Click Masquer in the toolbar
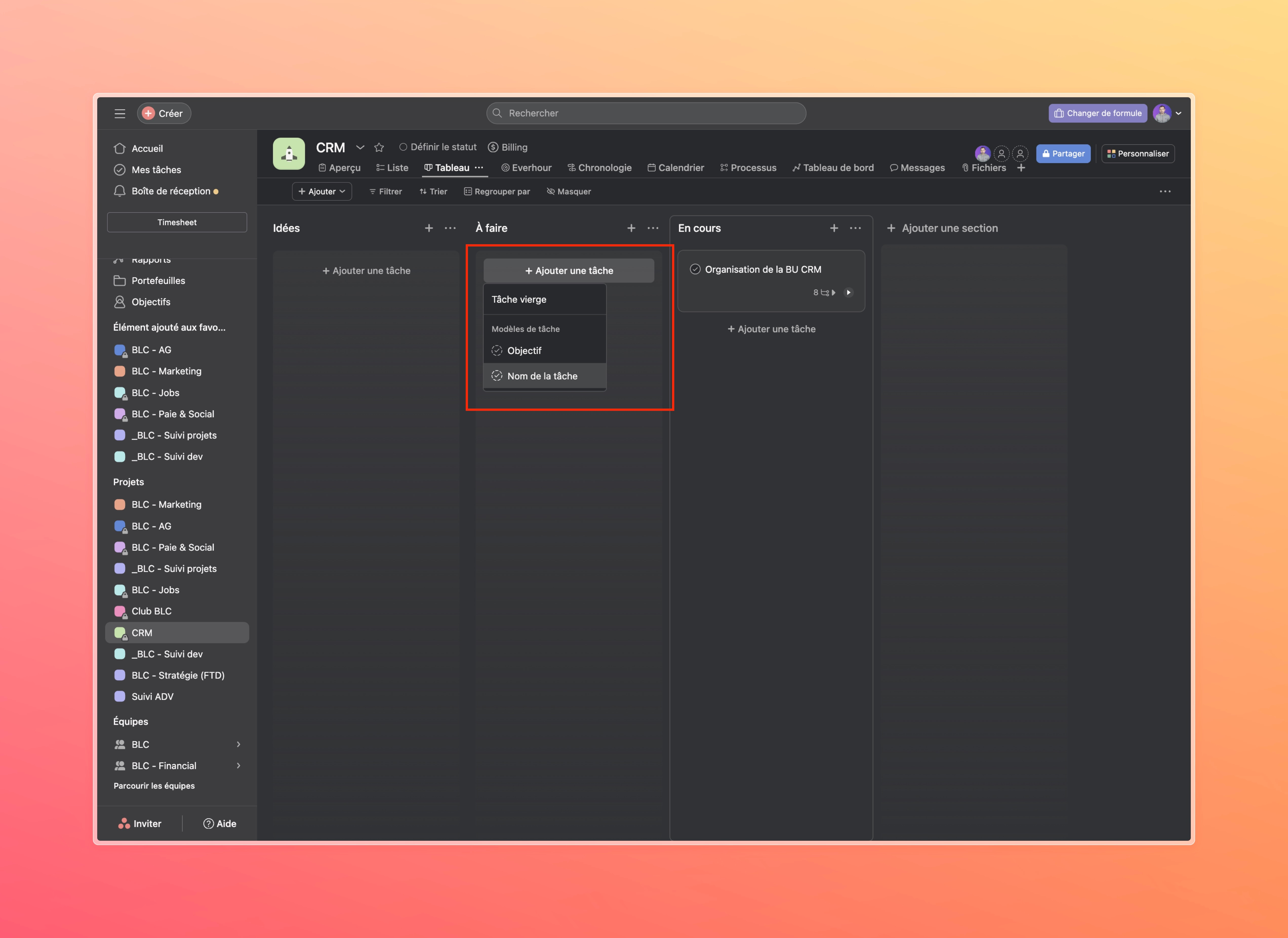 [569, 191]
